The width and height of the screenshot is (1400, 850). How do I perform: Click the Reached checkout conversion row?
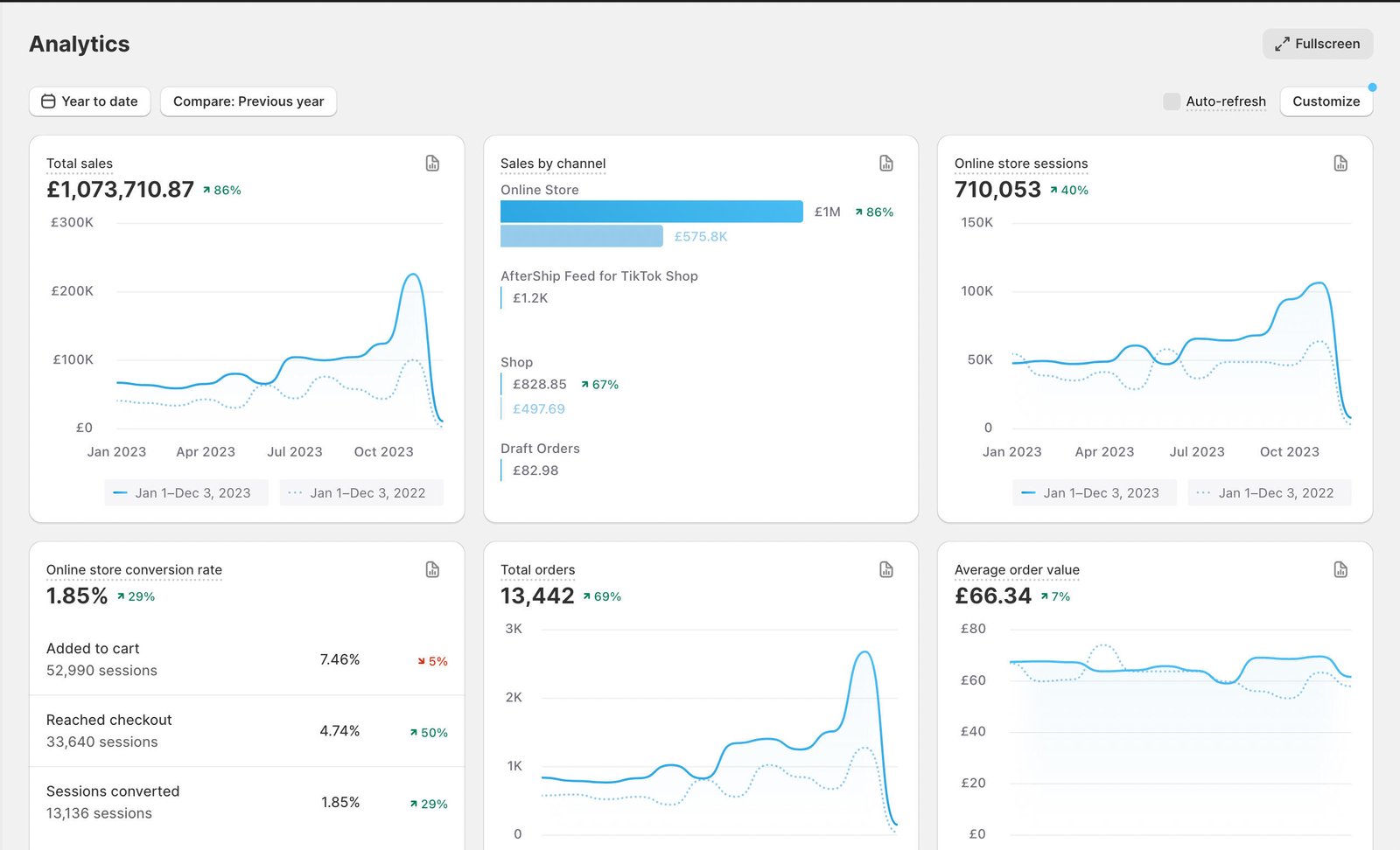tap(247, 731)
